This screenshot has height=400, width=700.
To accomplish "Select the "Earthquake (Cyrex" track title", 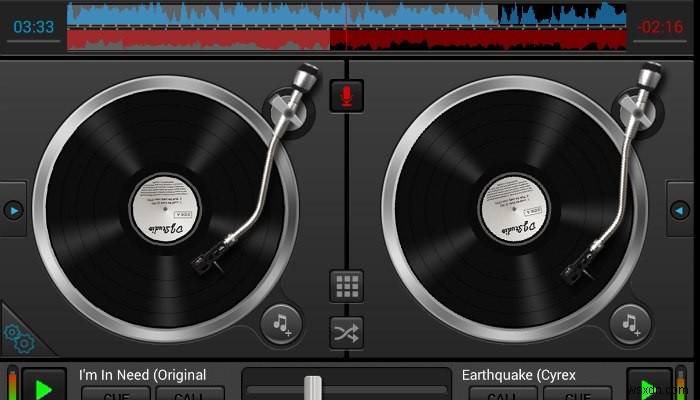I will (518, 375).
